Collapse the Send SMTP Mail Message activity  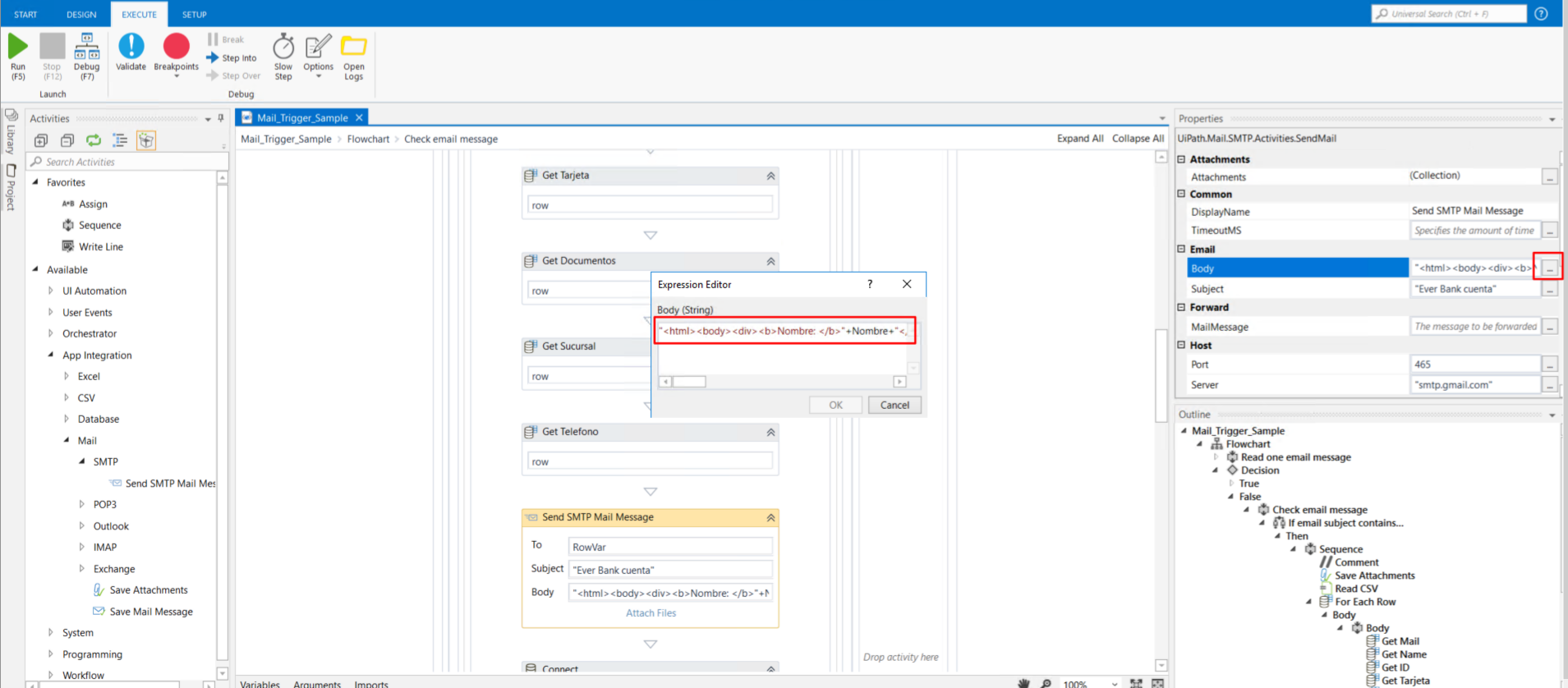(x=770, y=518)
